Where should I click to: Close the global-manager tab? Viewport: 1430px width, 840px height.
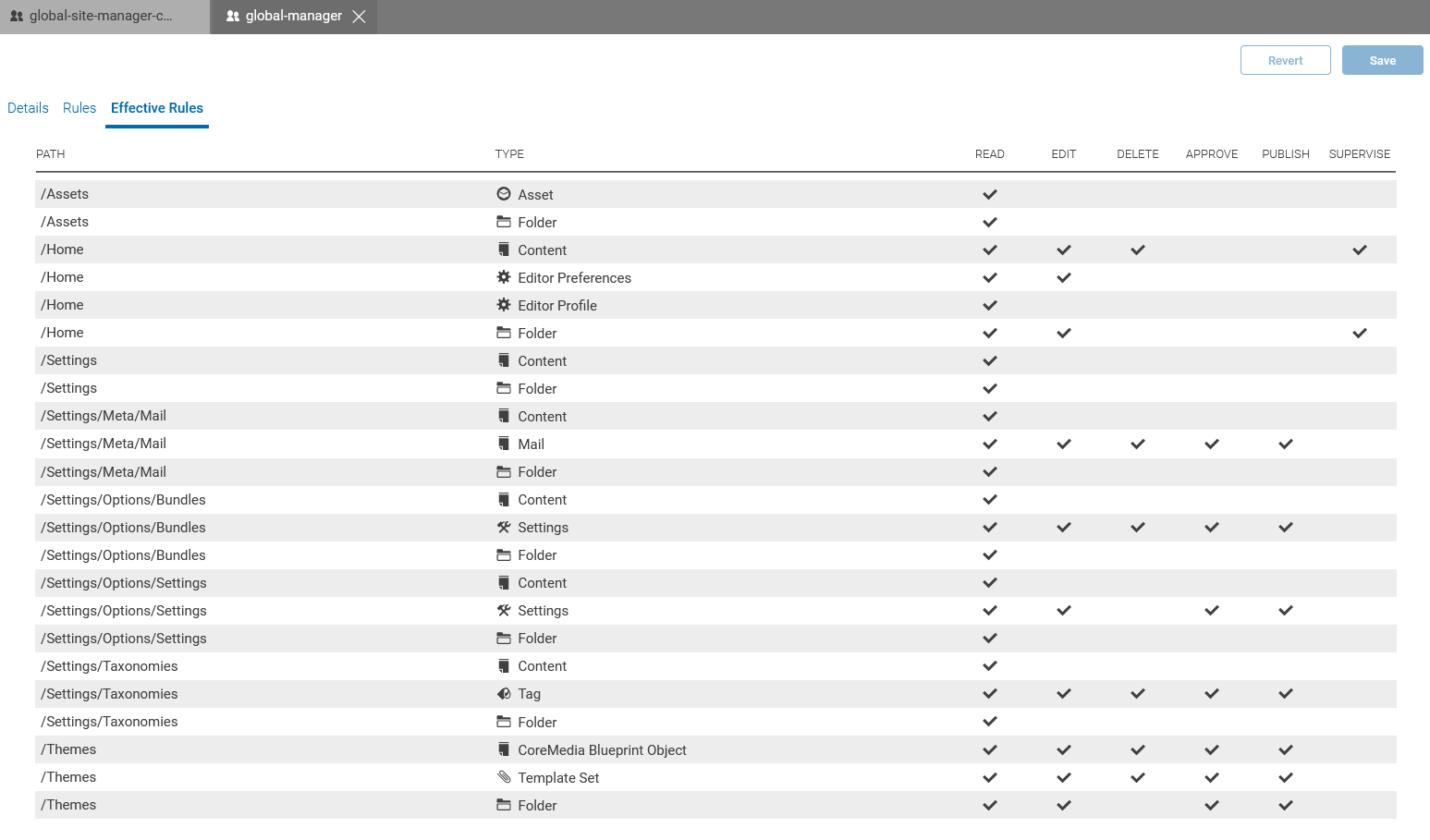click(x=360, y=17)
